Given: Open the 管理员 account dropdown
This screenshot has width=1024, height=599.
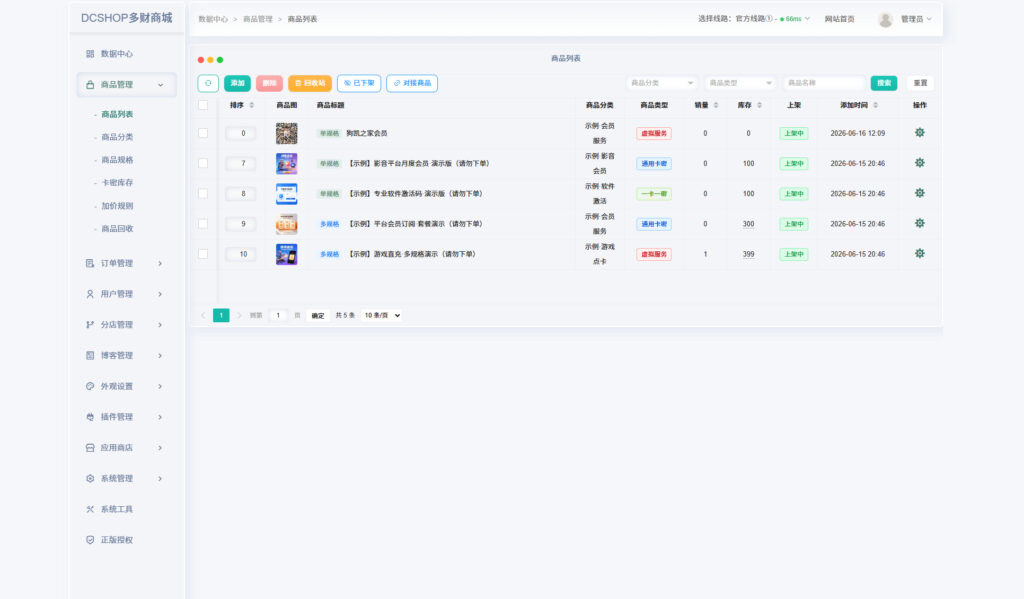Looking at the screenshot, I should [916, 20].
